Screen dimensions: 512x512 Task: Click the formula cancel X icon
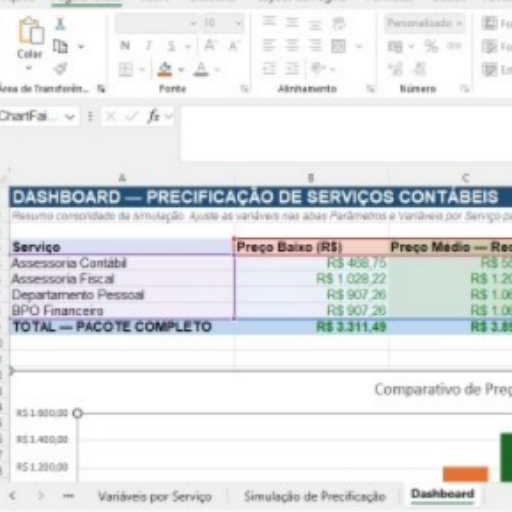pos(110,117)
